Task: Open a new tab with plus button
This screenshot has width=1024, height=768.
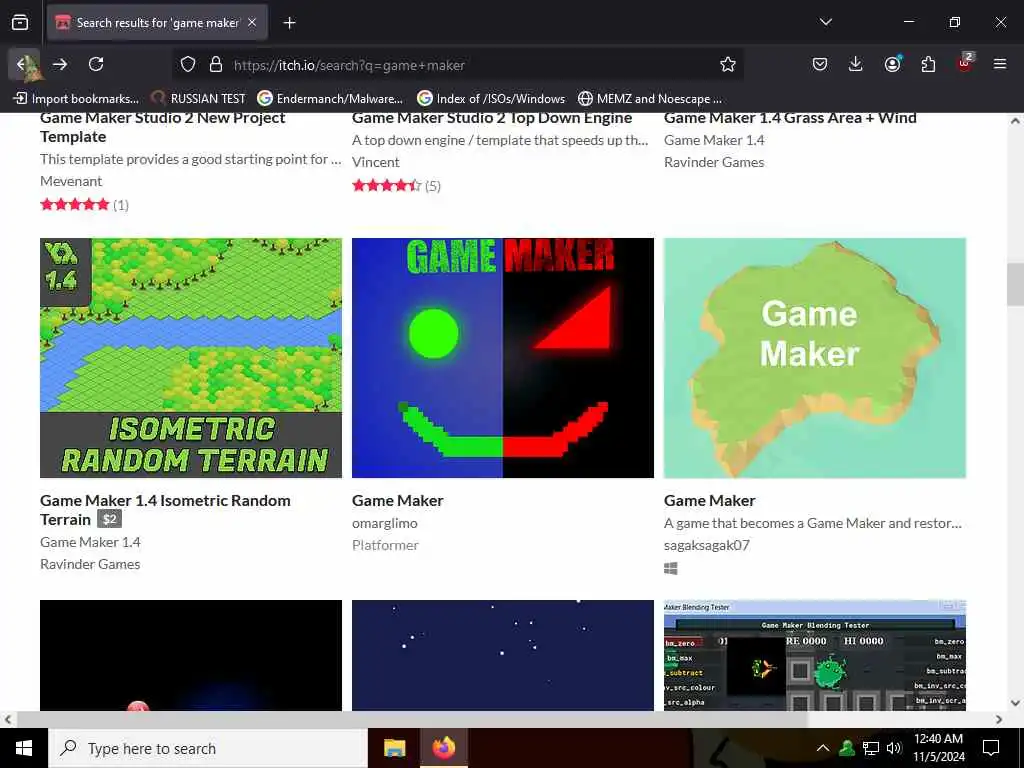Action: pos(289,23)
